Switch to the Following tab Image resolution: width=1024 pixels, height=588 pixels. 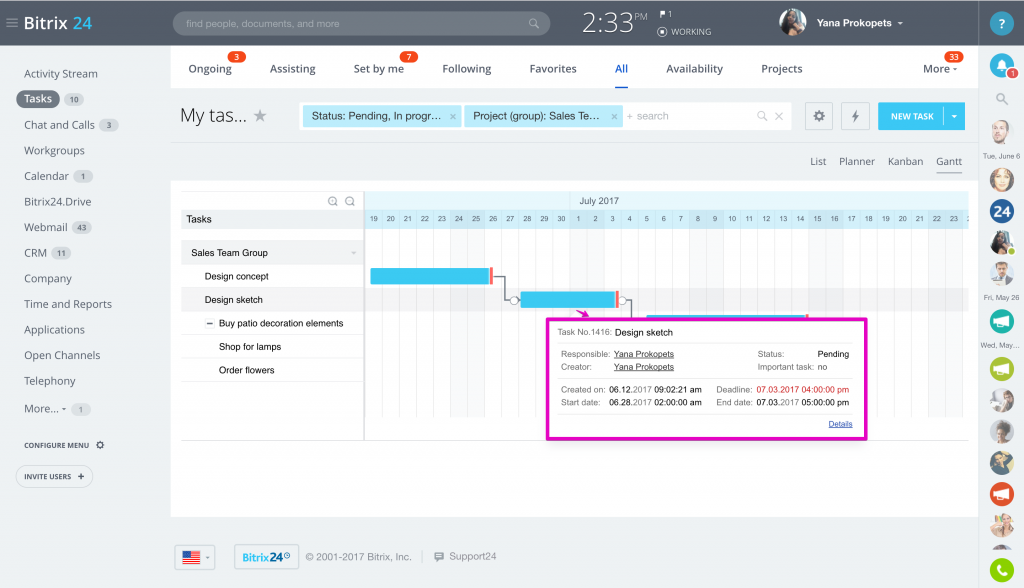click(466, 69)
